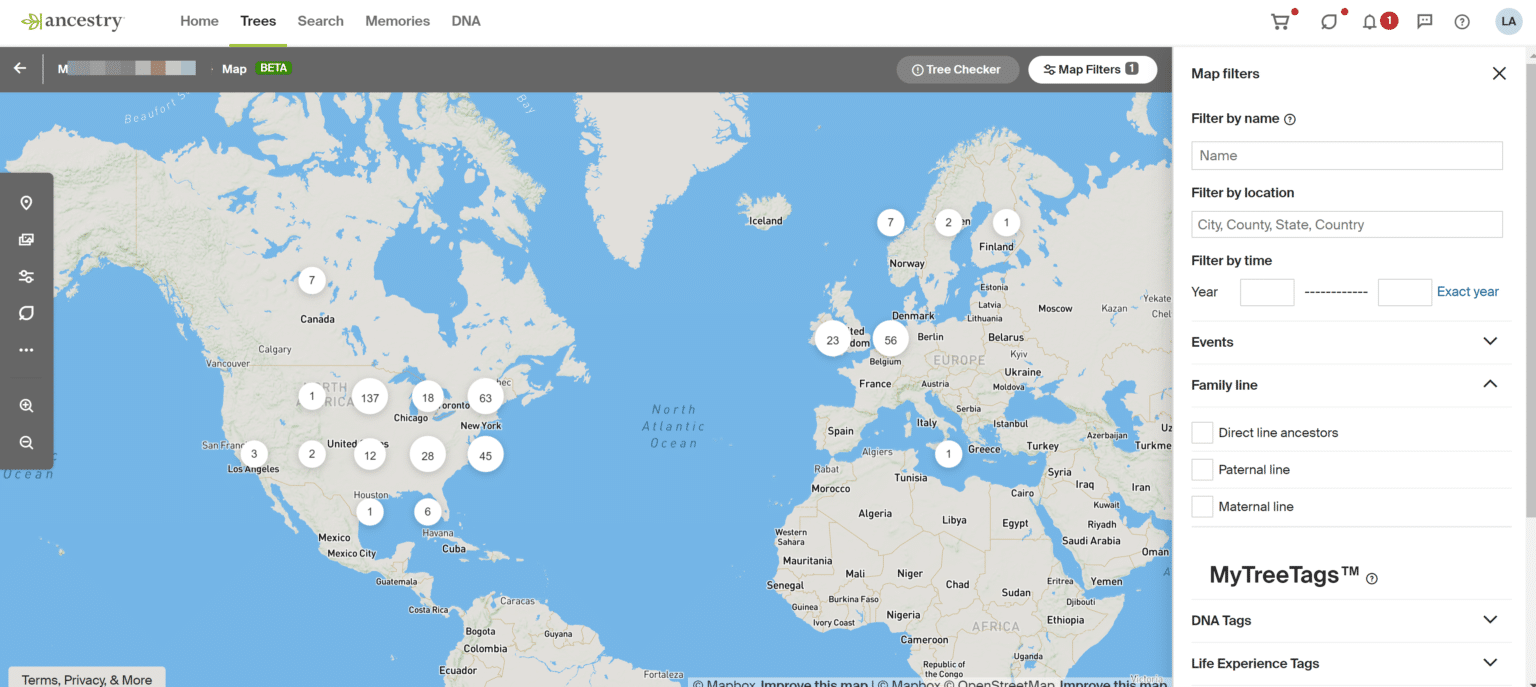Open the more options ellipsis in map sidebar

pyautogui.click(x=27, y=350)
